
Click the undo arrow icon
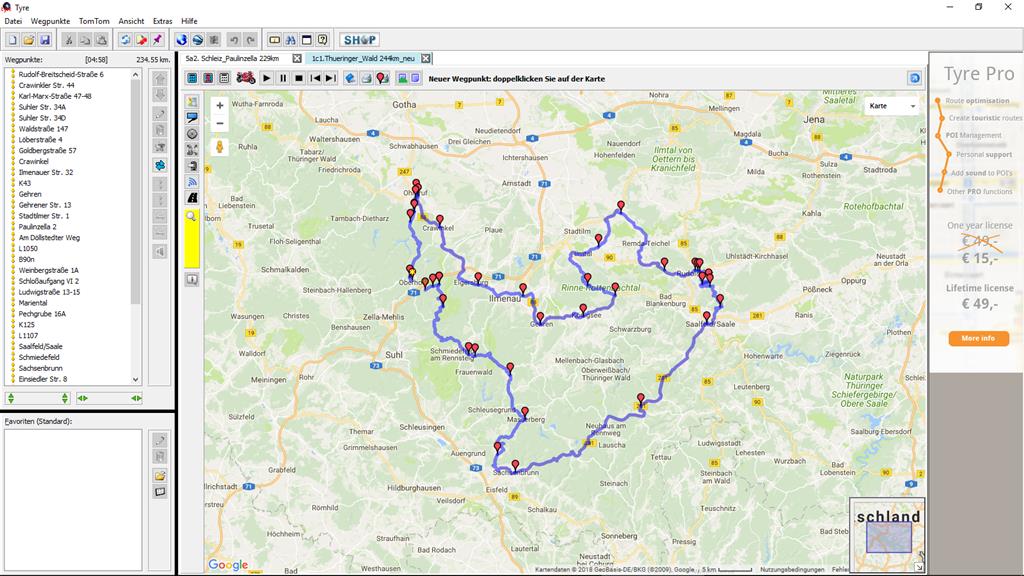coord(234,40)
